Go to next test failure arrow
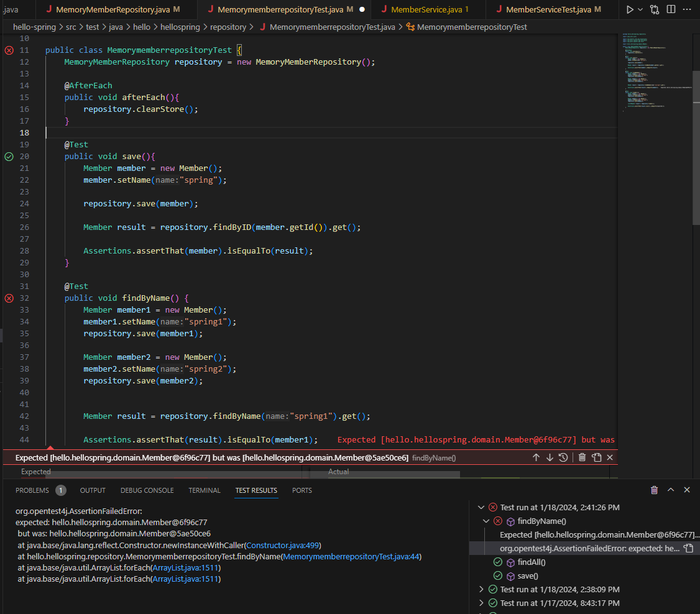This screenshot has width=700, height=614. [x=550, y=458]
